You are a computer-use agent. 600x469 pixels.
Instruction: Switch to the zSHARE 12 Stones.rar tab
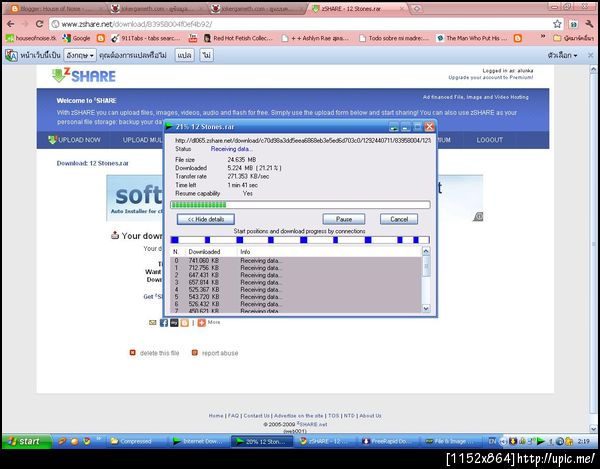(356, 8)
